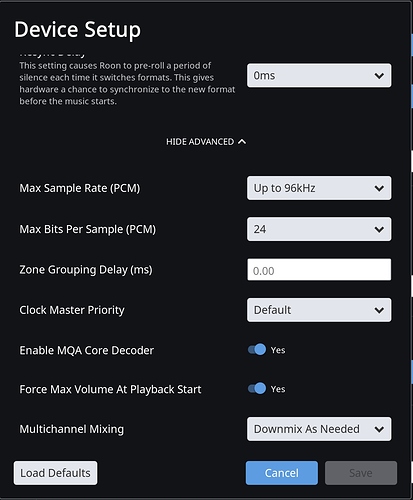Open the Multichannel Mixing dropdown
Screen dimensions: 413x500
(x=319, y=429)
